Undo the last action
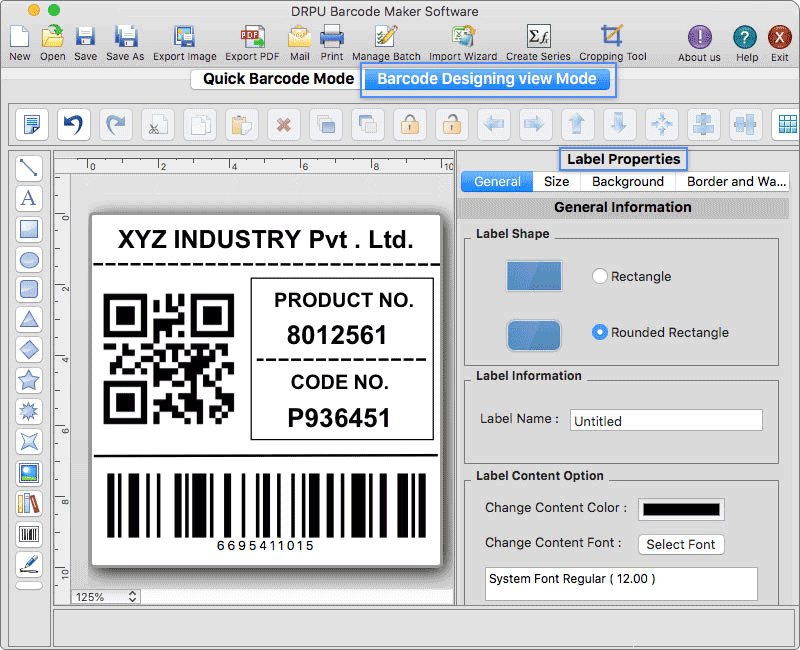The width and height of the screenshot is (800, 650). coord(72,124)
